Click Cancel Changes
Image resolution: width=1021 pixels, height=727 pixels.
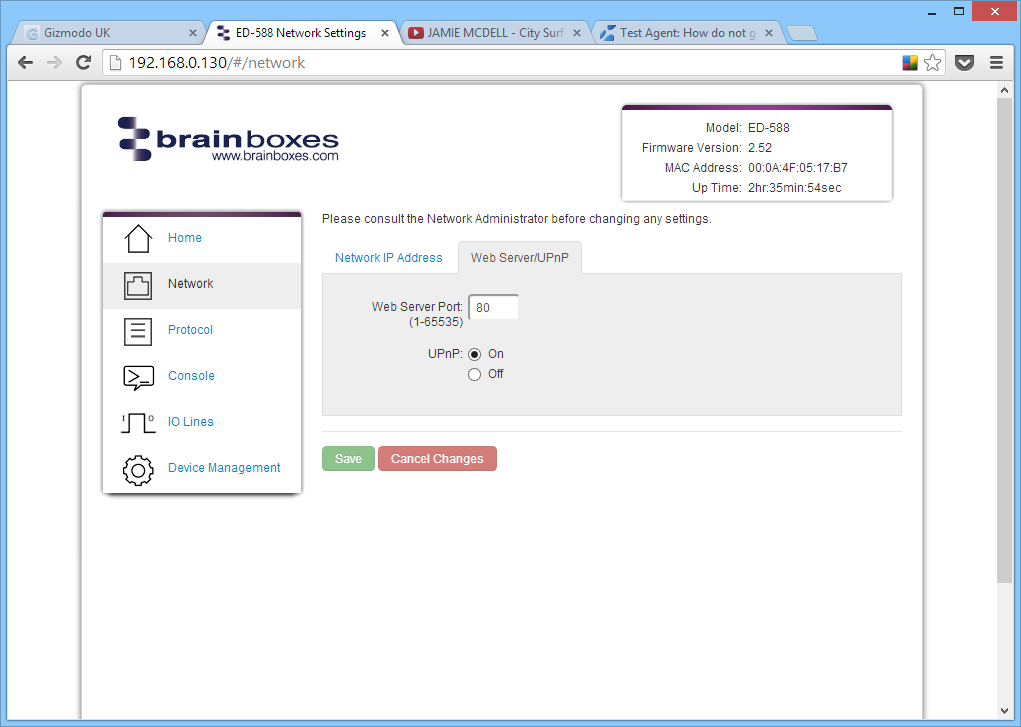437,458
